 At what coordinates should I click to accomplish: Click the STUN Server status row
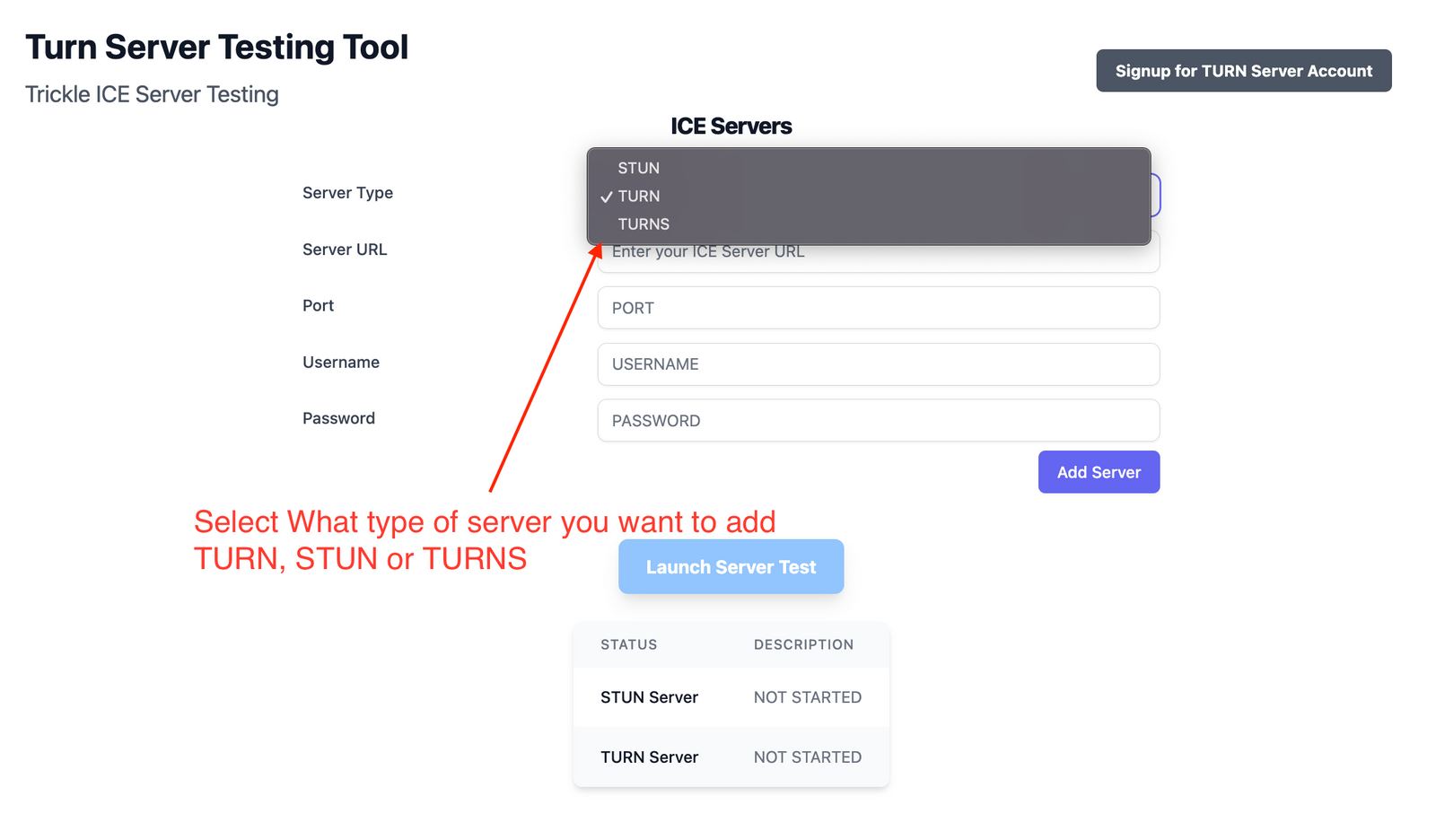(x=649, y=696)
